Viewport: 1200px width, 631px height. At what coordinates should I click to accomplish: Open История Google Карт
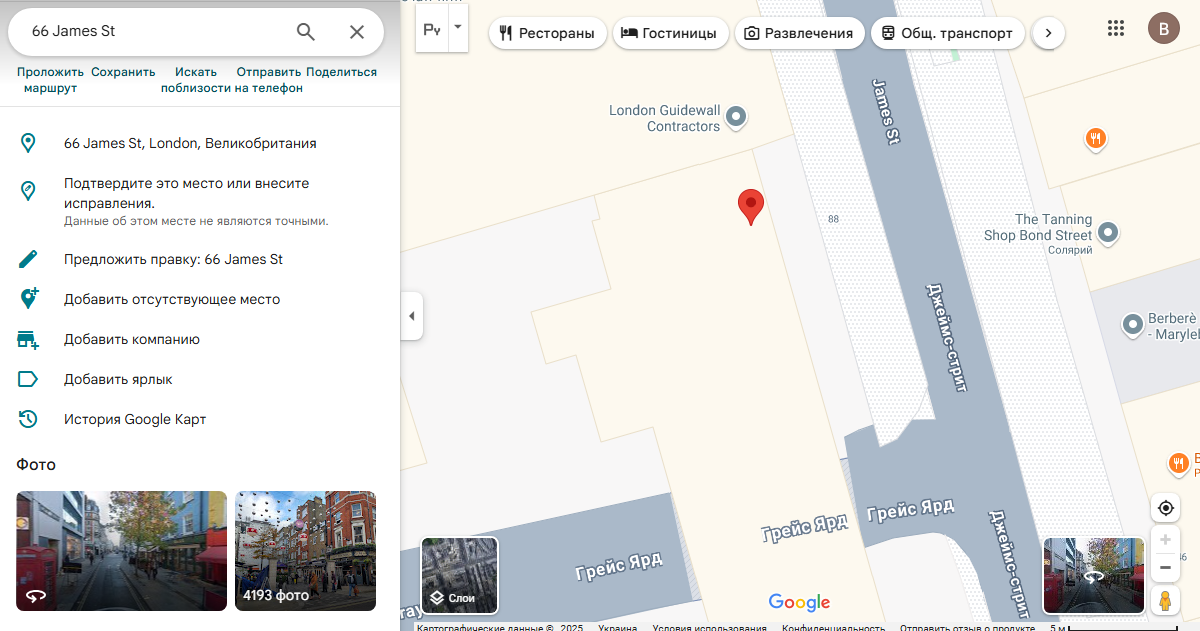(x=135, y=419)
